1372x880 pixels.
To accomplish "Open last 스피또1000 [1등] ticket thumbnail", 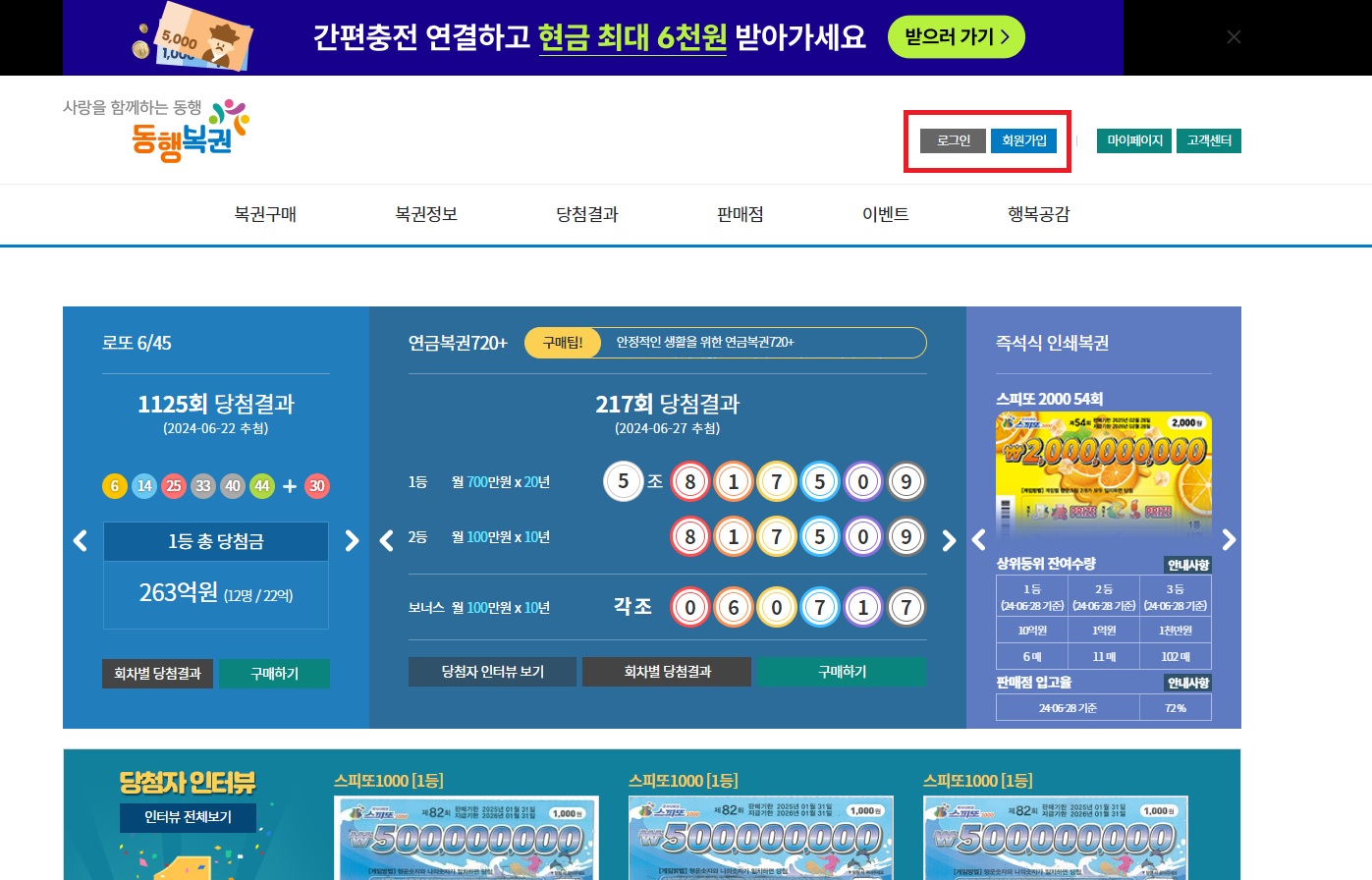I will point(1056,838).
